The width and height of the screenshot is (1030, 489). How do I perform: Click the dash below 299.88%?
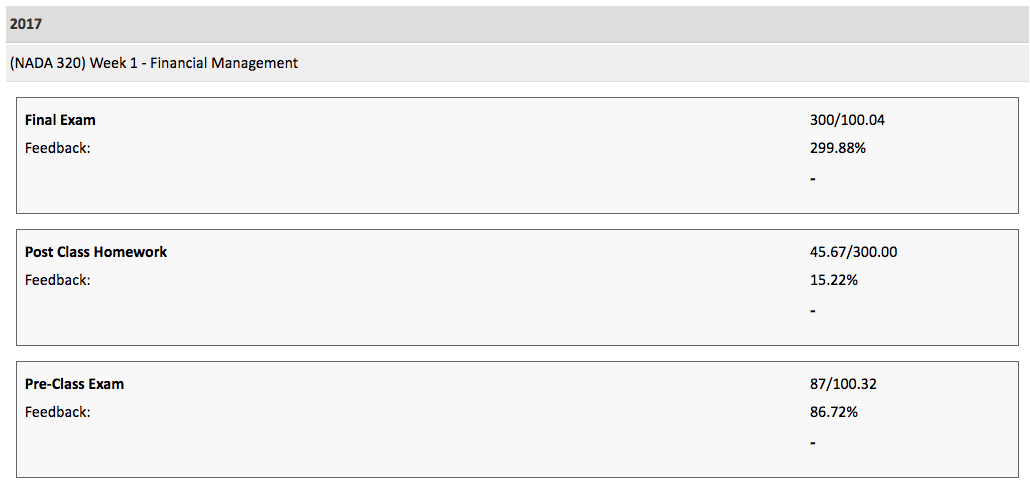(x=813, y=179)
